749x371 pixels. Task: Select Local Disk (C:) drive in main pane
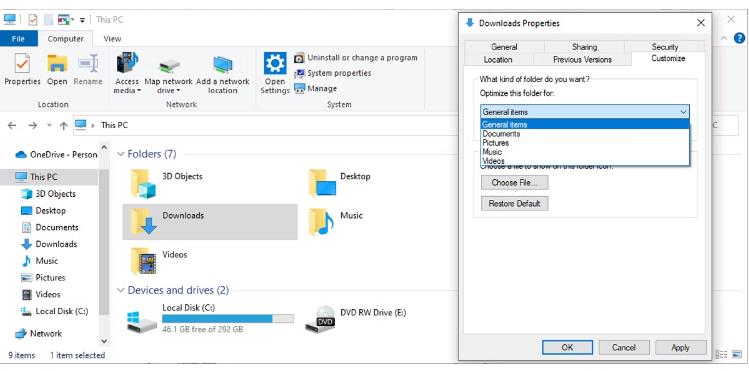click(x=210, y=318)
